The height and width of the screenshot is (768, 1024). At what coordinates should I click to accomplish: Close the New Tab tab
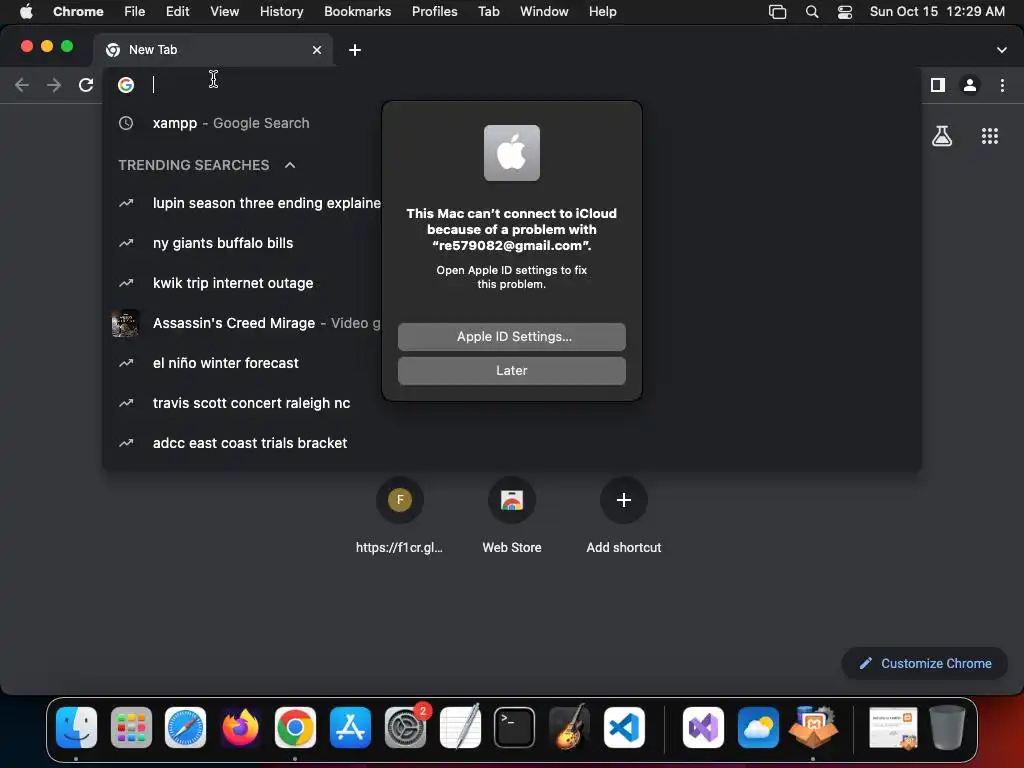[317, 50]
